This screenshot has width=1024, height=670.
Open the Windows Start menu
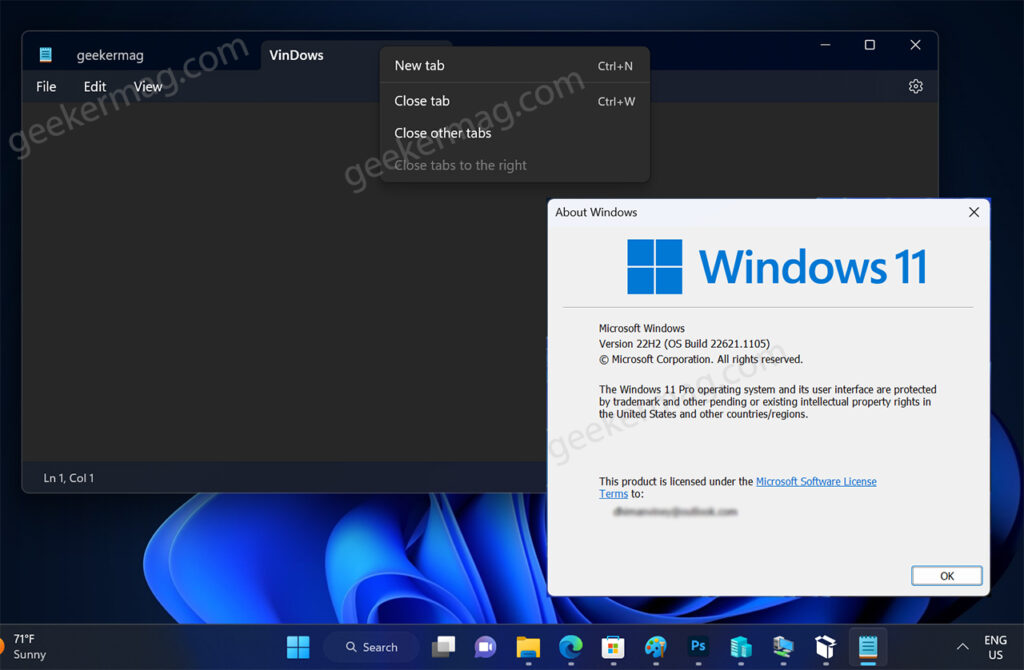pos(298,646)
